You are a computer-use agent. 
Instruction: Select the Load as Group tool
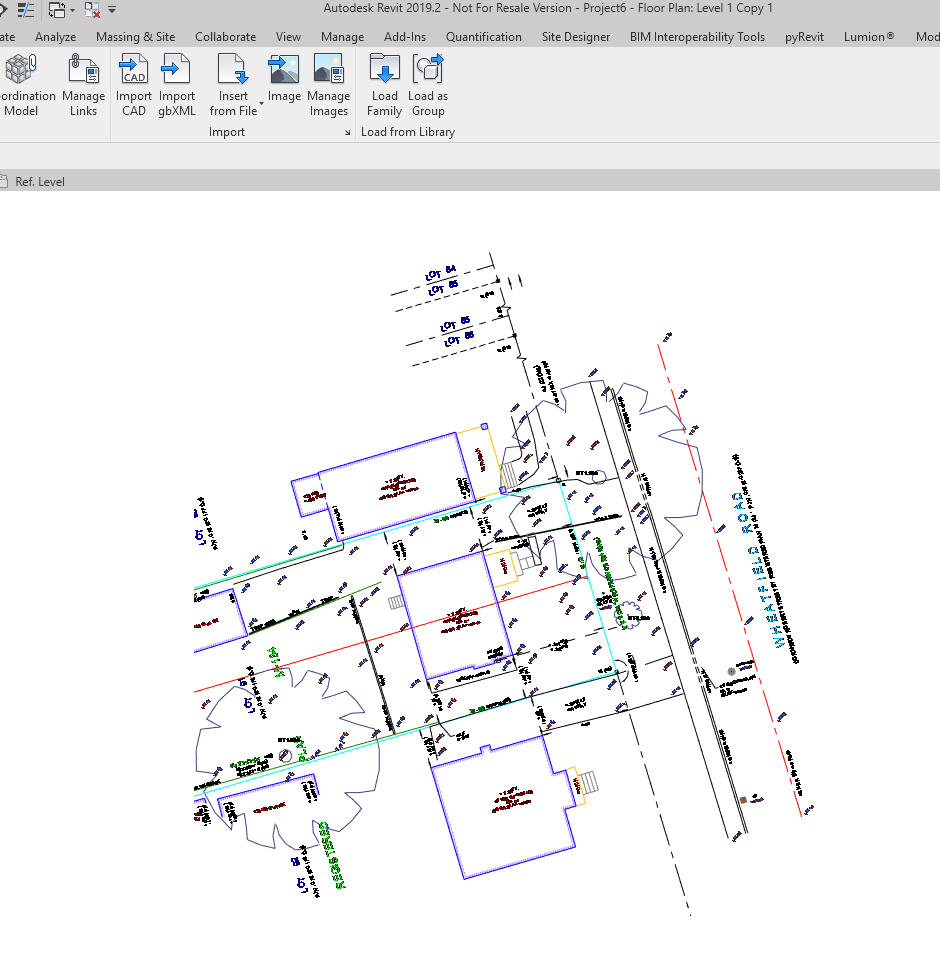pos(428,85)
